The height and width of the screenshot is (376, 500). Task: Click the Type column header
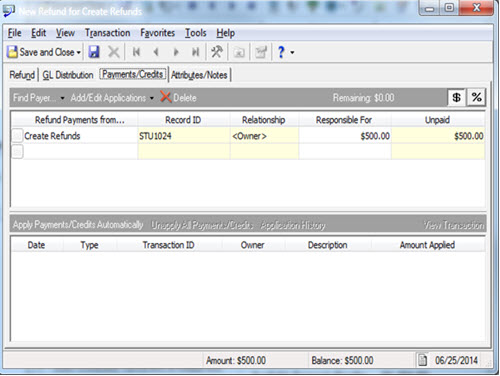point(89,245)
